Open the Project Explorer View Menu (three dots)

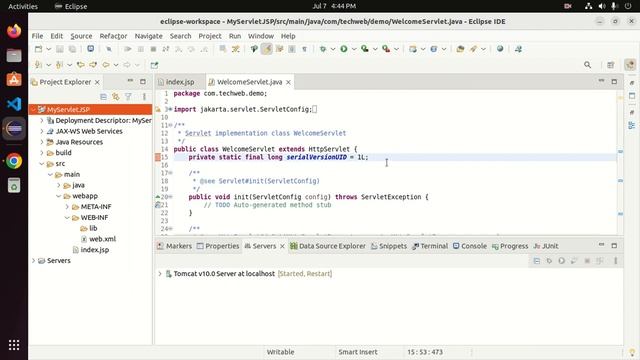point(144,97)
